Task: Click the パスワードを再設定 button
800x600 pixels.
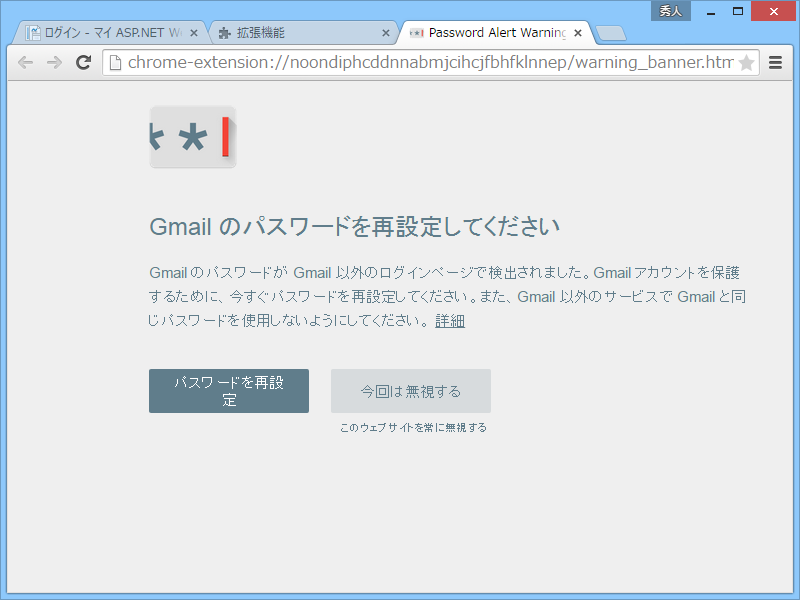Action: (x=228, y=390)
